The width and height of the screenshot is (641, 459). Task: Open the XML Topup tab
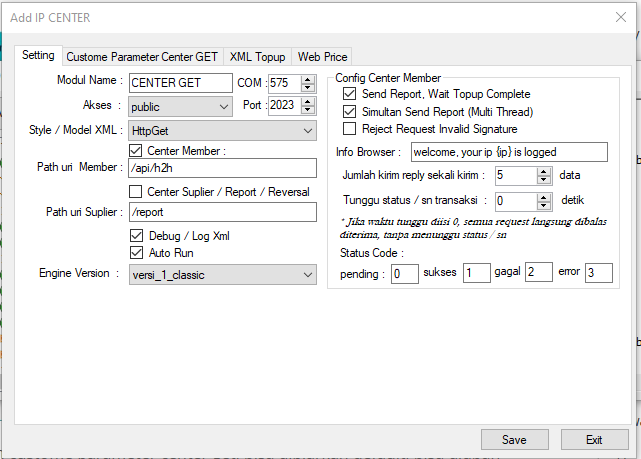coord(257,57)
